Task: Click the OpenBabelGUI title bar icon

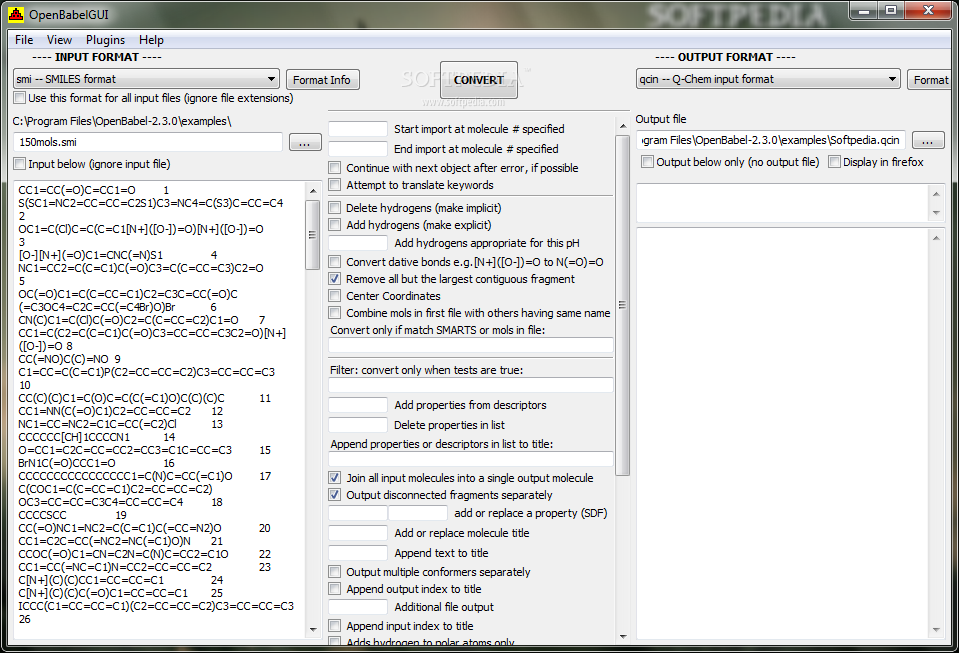Action: point(16,14)
